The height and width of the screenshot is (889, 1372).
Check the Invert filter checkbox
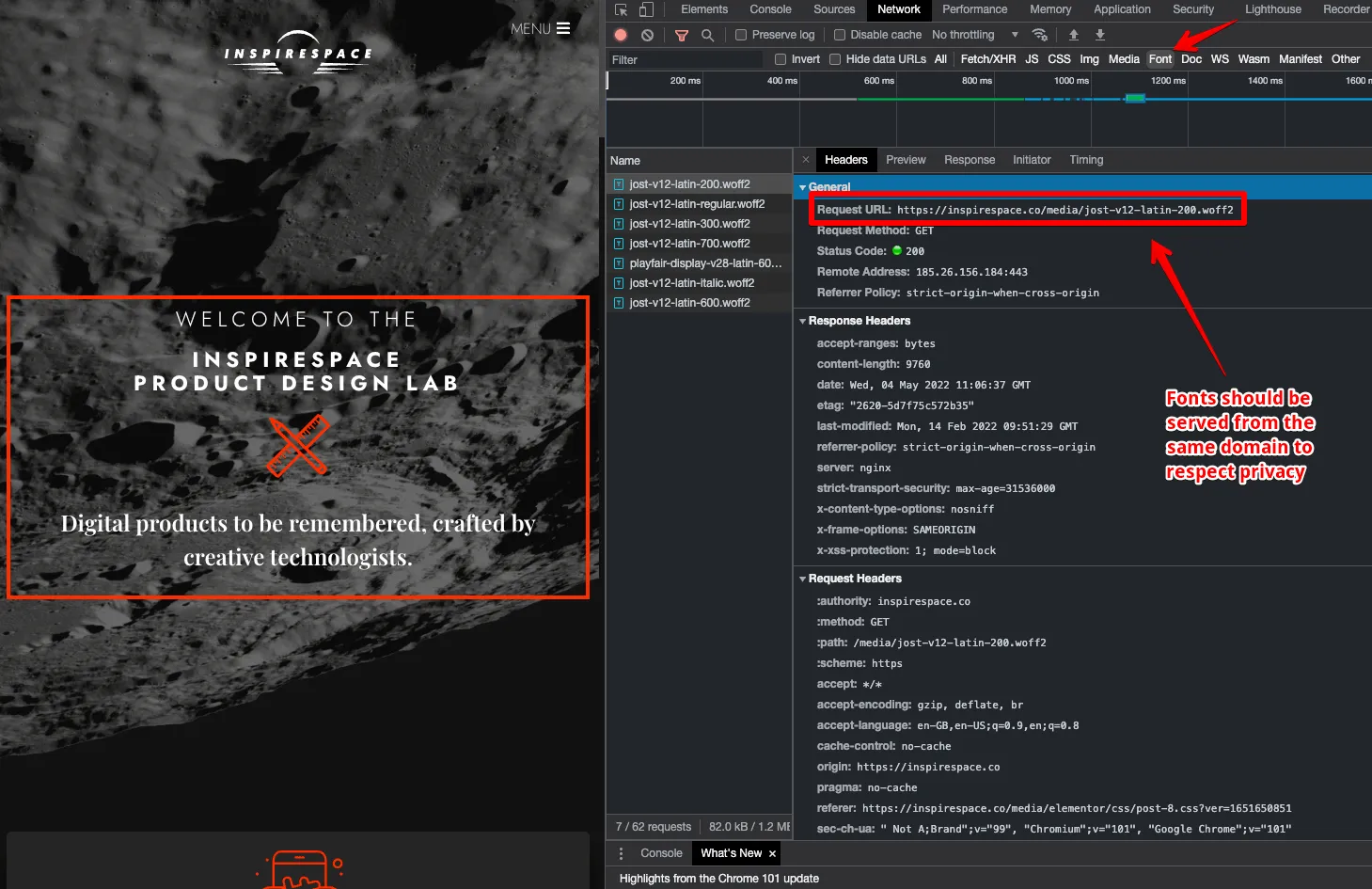click(781, 59)
